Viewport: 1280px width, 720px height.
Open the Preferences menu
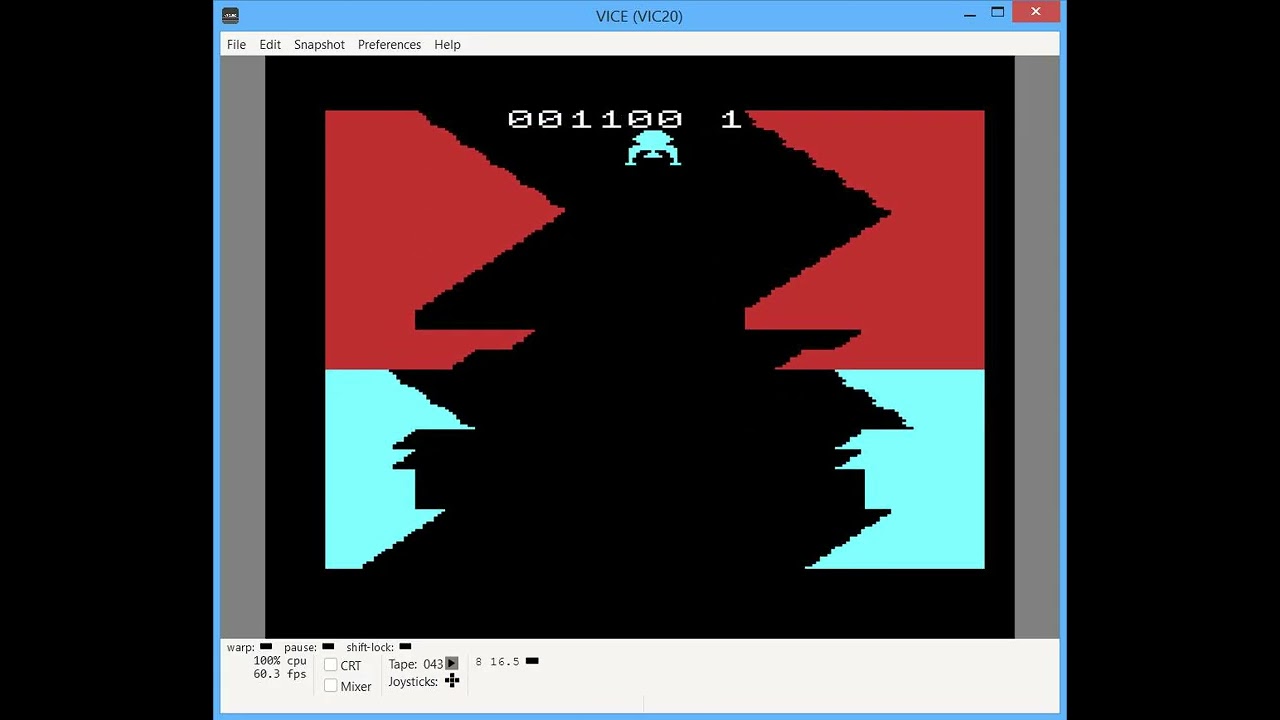(389, 45)
